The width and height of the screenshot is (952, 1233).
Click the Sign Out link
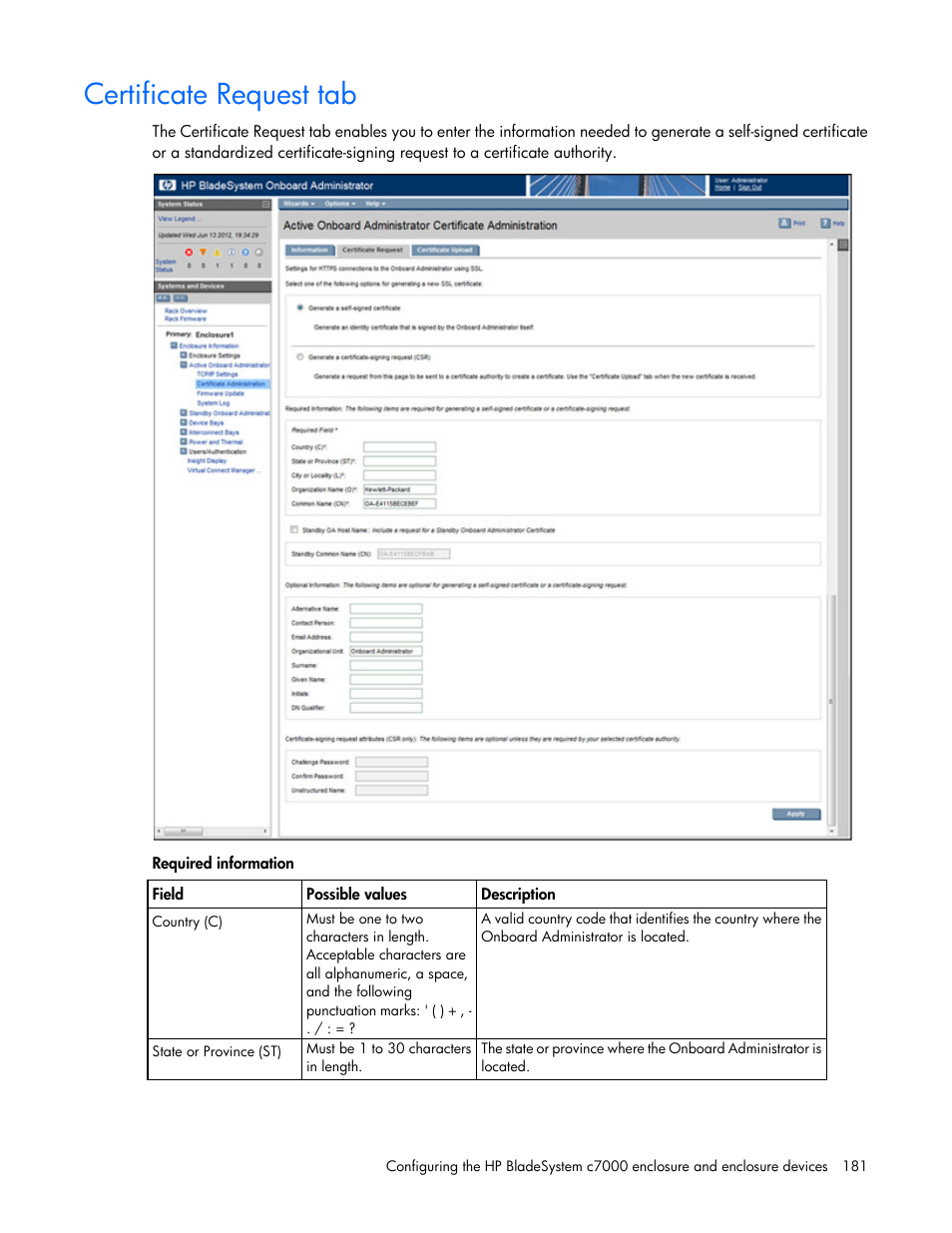750,188
